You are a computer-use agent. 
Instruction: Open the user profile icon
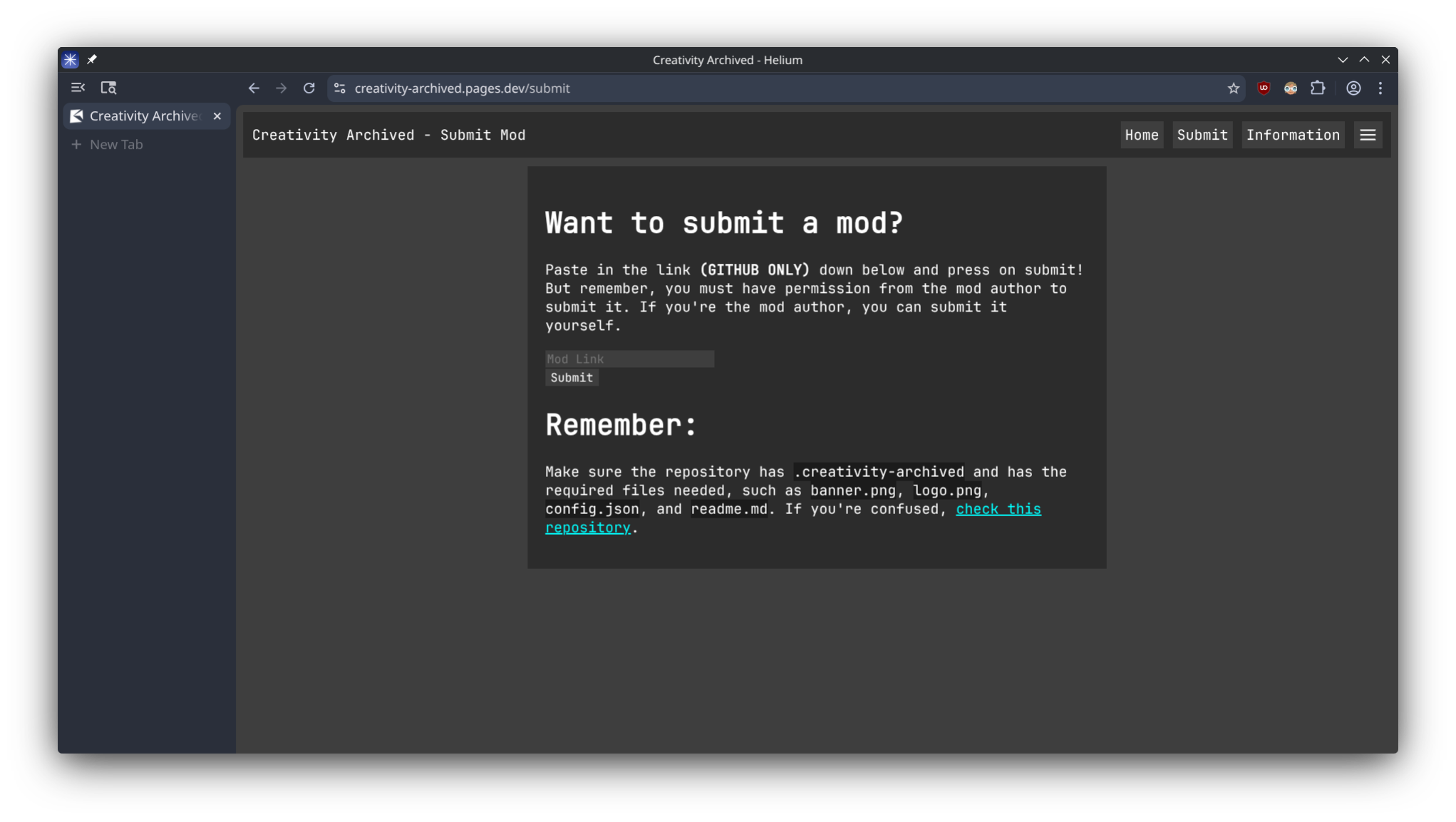coord(1353,88)
